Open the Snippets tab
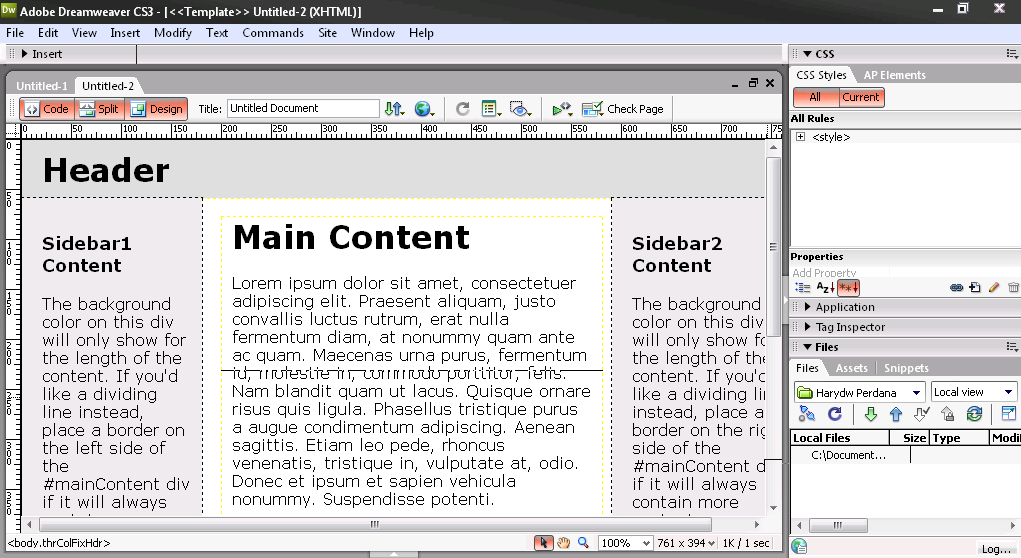Viewport: 1021px width, 558px height. (x=906, y=368)
